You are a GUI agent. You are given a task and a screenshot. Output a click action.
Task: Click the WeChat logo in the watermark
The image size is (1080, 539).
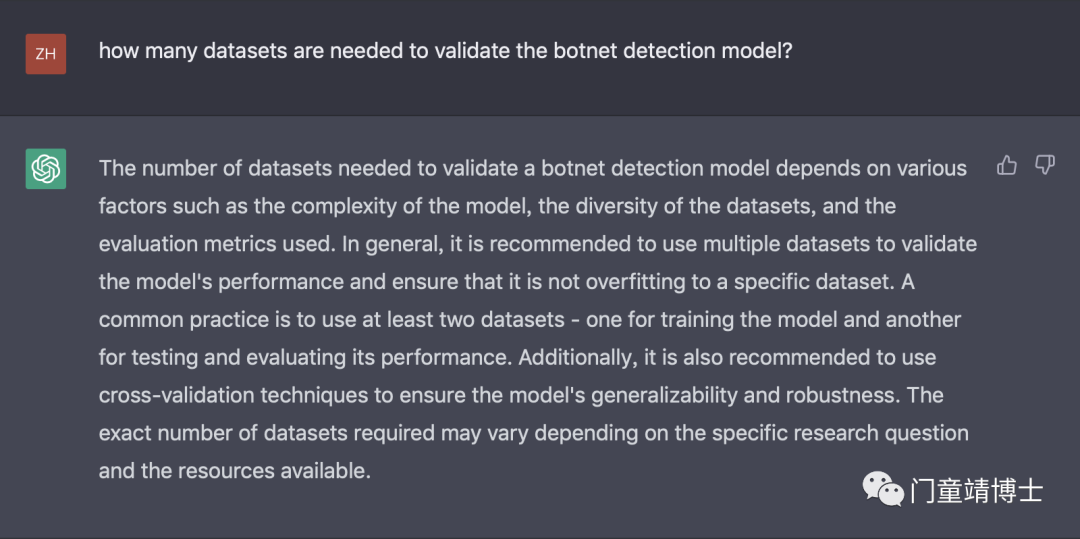coord(884,489)
